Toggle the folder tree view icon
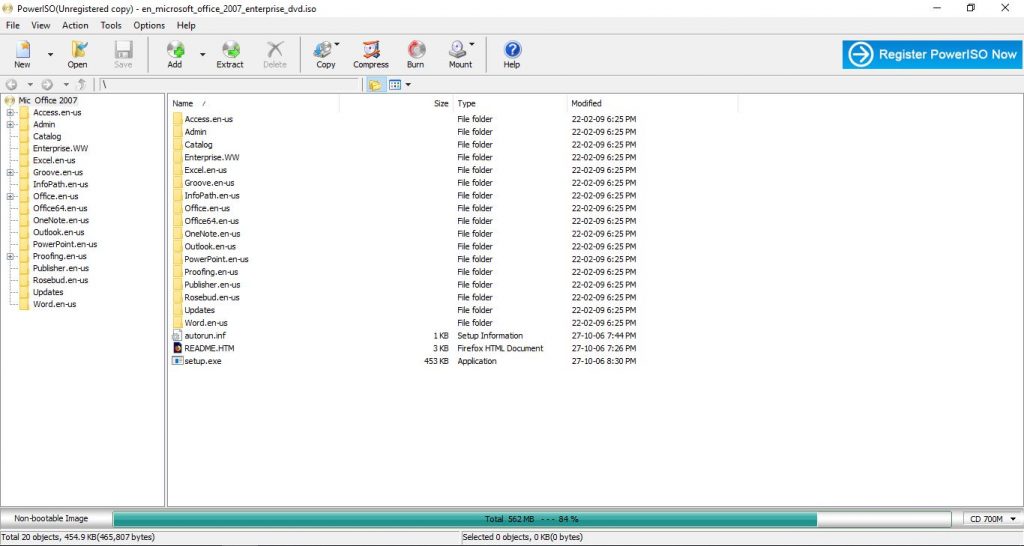This screenshot has width=1024, height=546. coord(375,85)
